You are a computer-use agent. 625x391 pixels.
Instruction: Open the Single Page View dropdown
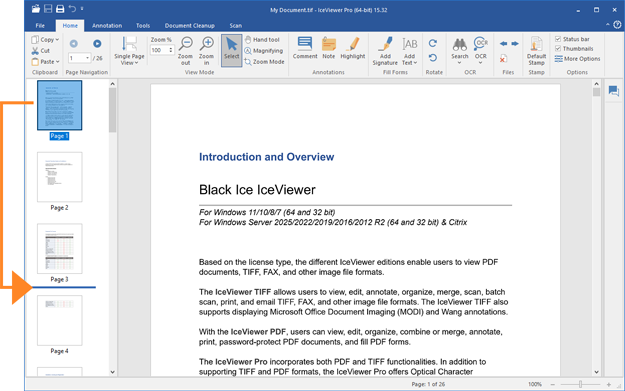(129, 51)
